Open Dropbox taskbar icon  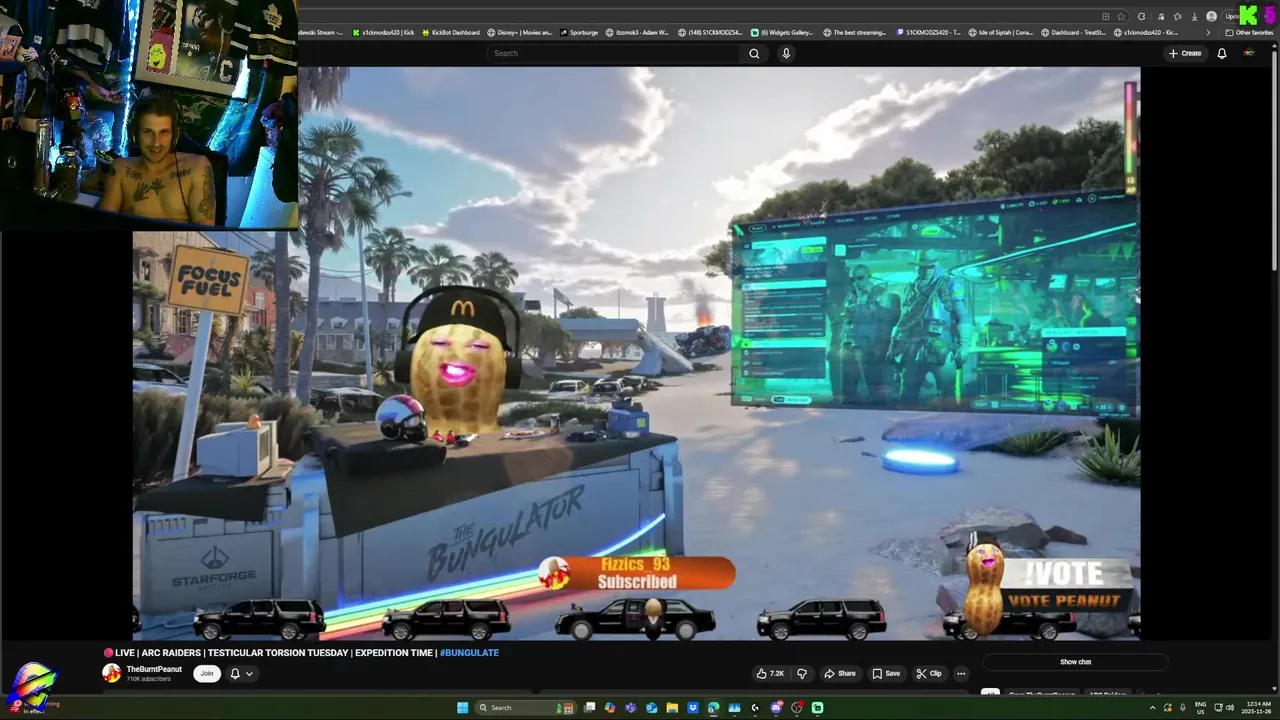click(693, 708)
